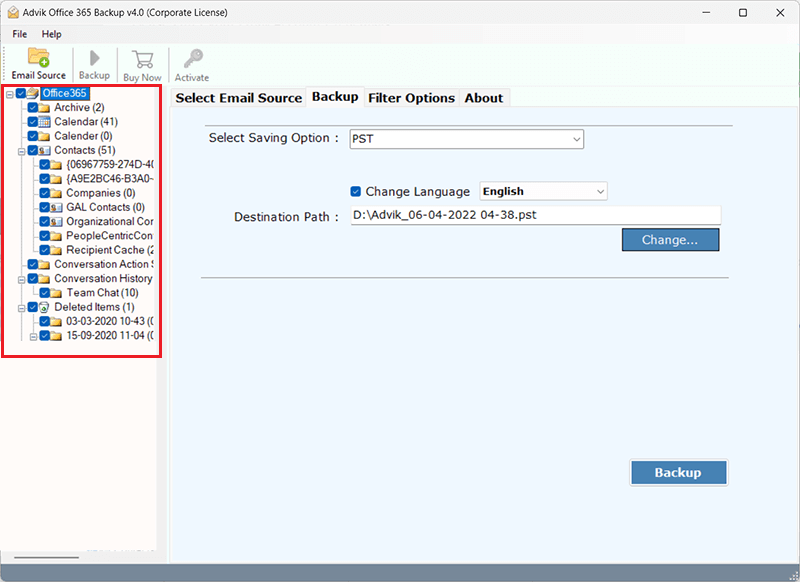Toggle the Change Language checkbox
The height and width of the screenshot is (582, 800).
(x=356, y=191)
